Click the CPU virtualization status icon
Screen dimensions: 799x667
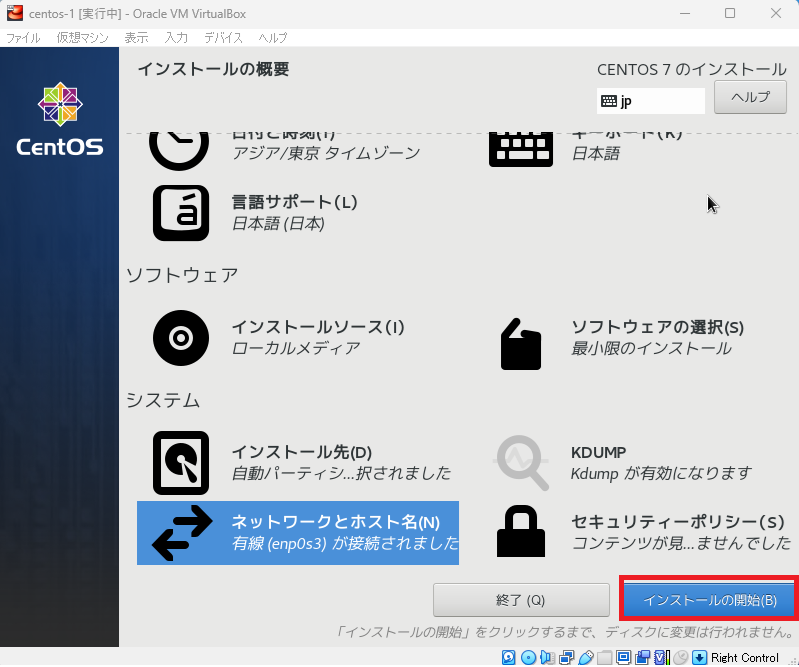coord(661,657)
